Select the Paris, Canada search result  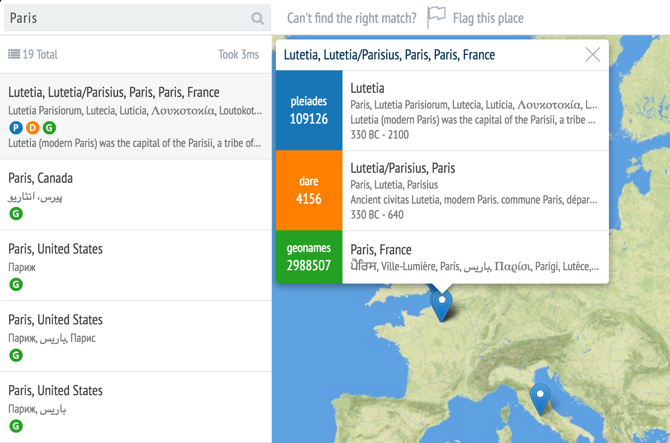(x=135, y=194)
